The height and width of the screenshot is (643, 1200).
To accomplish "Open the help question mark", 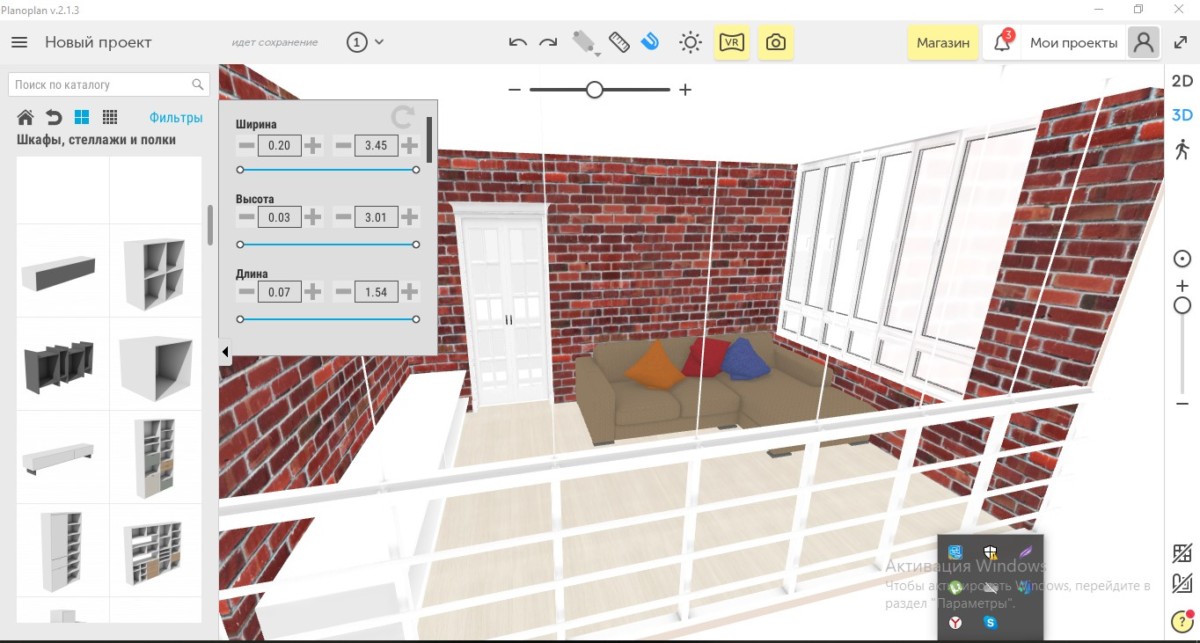I will pos(1182,621).
